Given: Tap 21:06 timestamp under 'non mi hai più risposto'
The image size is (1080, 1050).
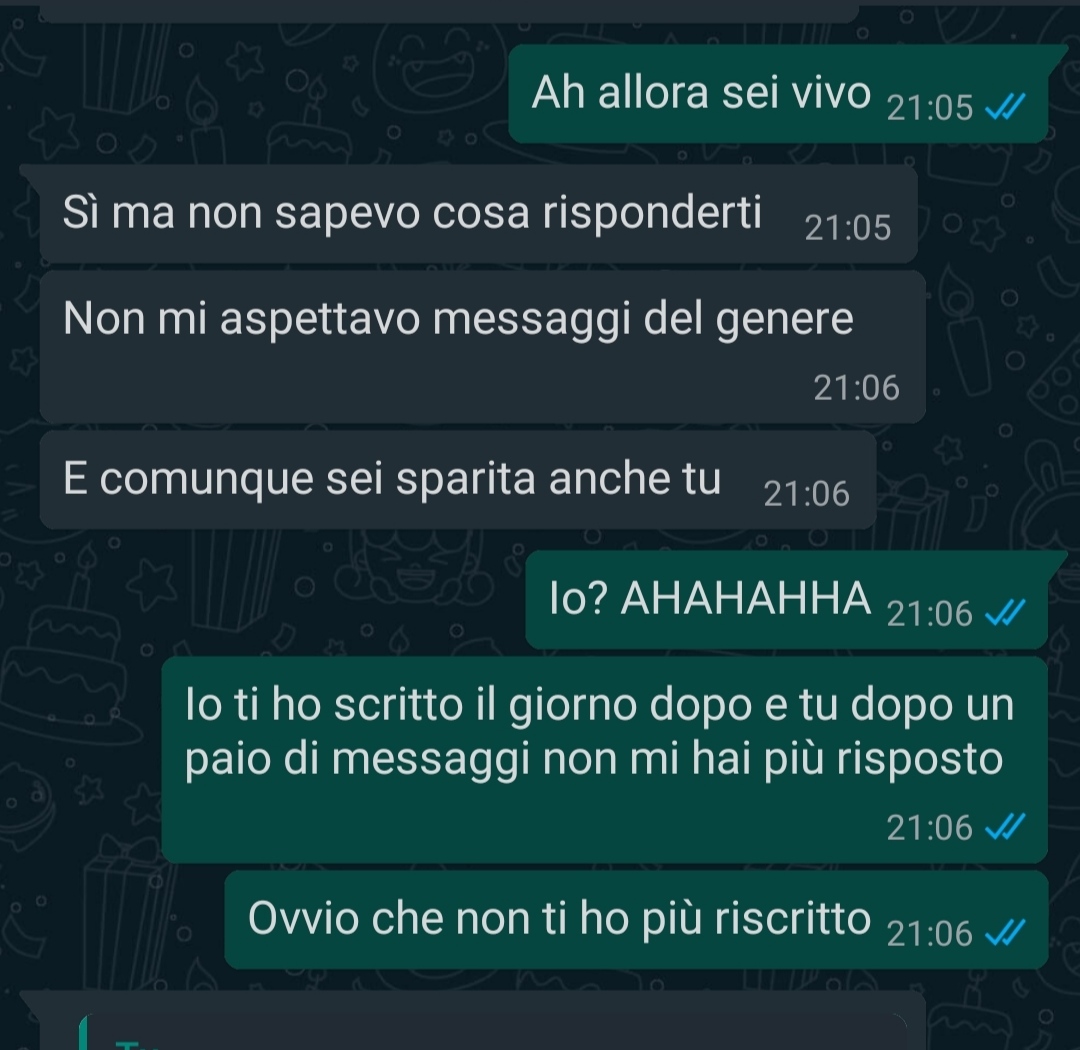Looking at the screenshot, I should click(x=930, y=827).
